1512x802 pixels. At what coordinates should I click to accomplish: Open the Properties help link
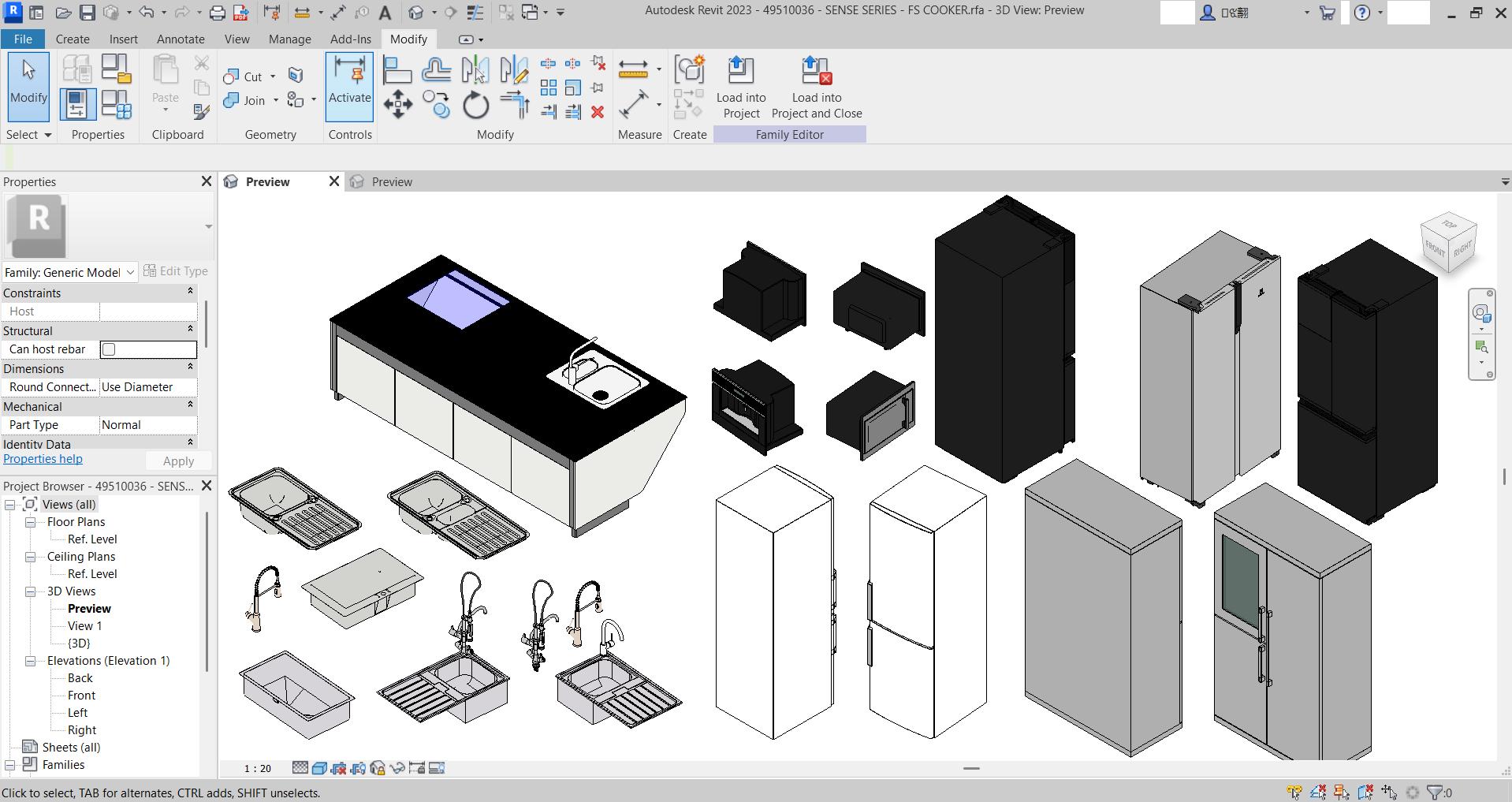click(x=43, y=459)
